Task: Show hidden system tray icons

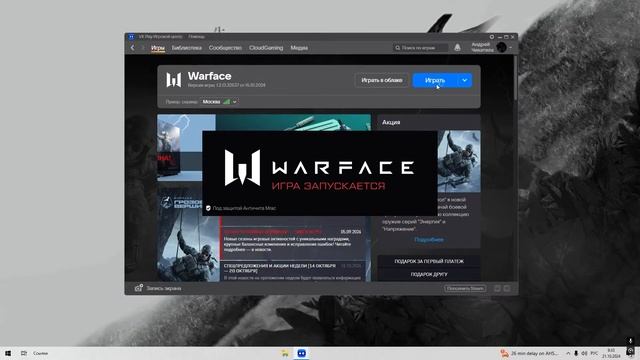Action: point(568,353)
